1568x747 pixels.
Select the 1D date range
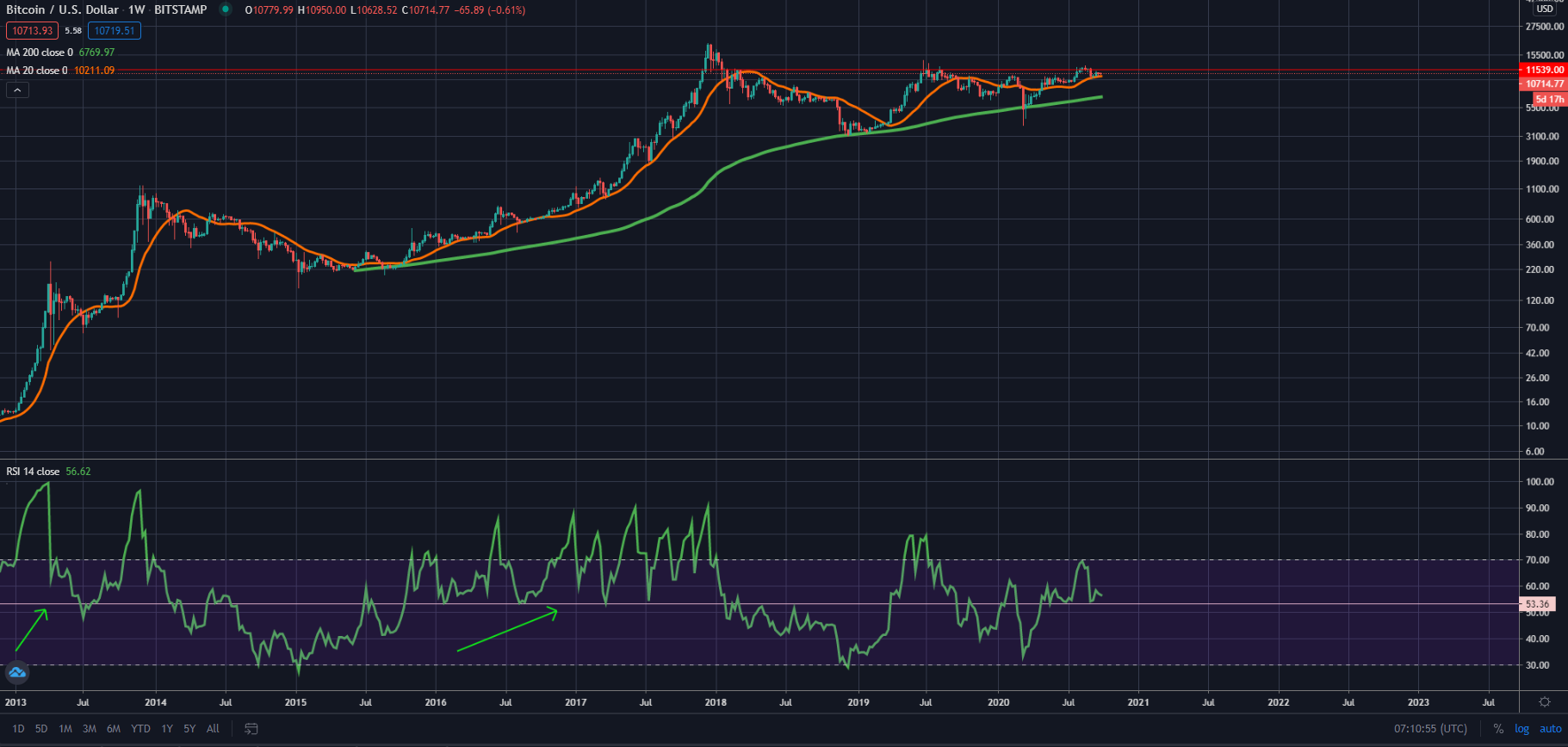(x=18, y=729)
